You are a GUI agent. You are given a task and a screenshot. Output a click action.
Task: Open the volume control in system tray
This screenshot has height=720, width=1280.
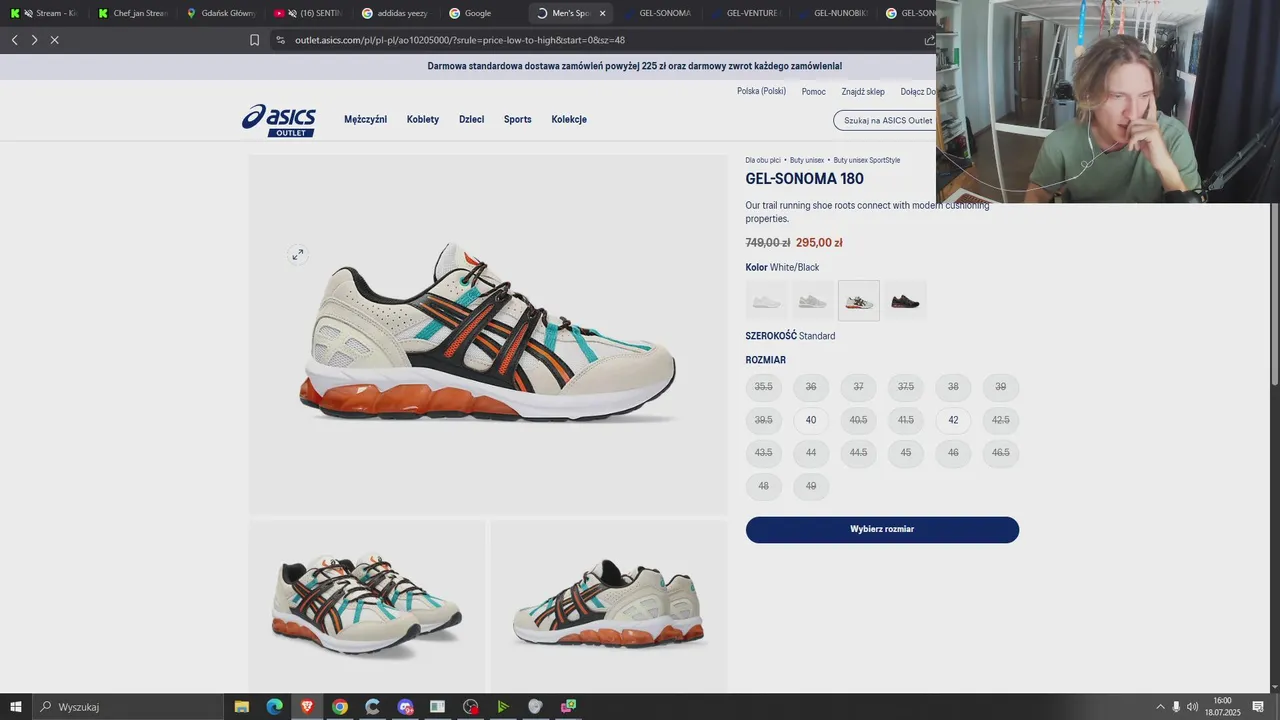coord(1192,707)
